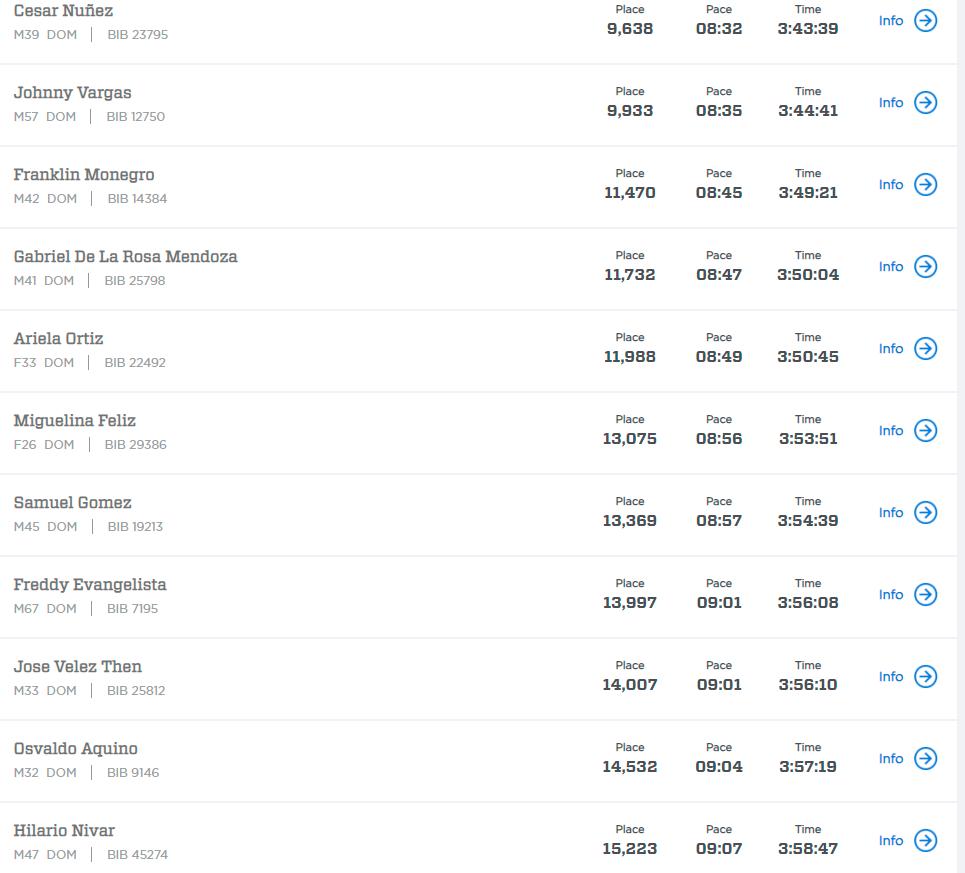Click the Info text for Osvaldo Aquino
This screenshot has width=965, height=873.
890,759
